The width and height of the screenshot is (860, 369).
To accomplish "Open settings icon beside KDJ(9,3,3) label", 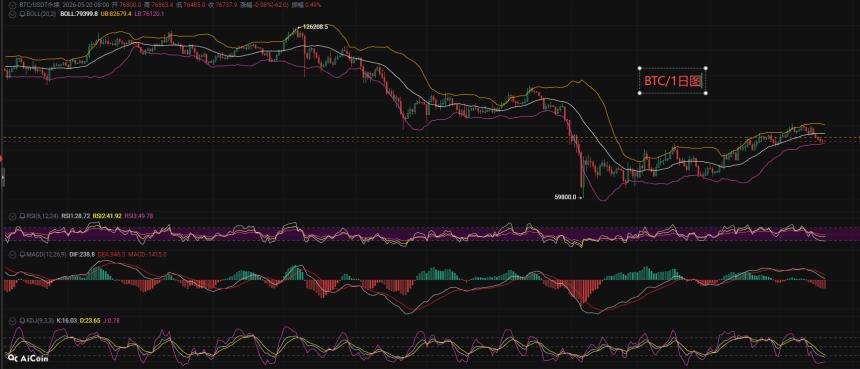I will pos(22,320).
